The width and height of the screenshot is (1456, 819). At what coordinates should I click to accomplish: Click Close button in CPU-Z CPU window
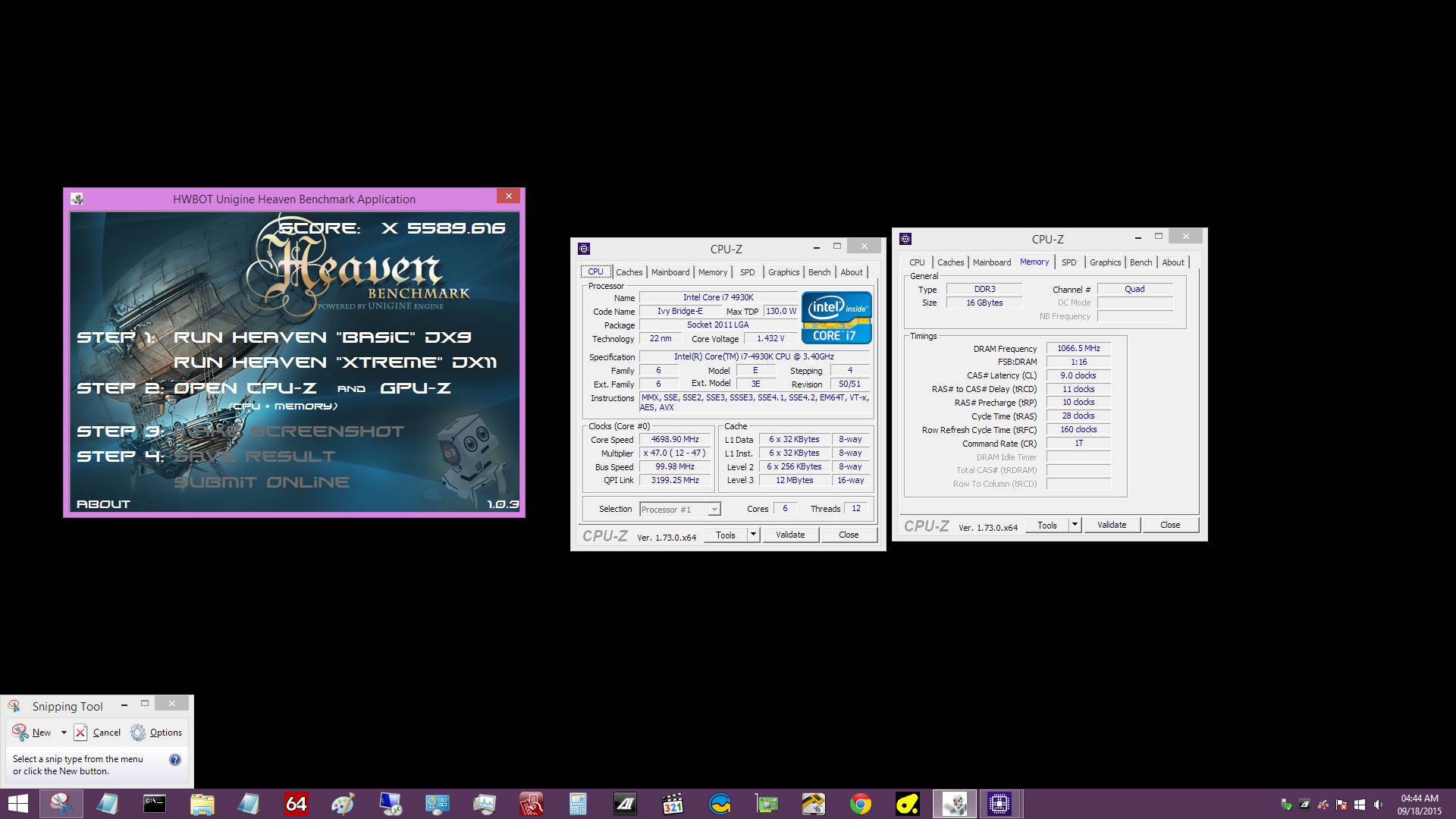coord(849,535)
